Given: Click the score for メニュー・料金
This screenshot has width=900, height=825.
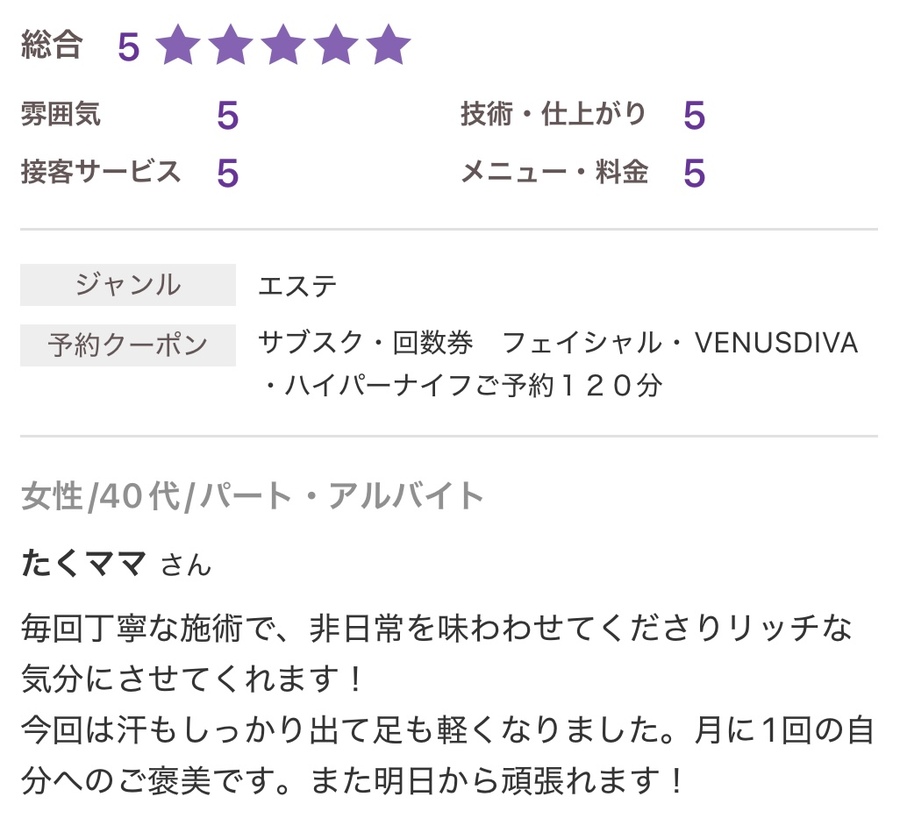Looking at the screenshot, I should coord(694,174).
